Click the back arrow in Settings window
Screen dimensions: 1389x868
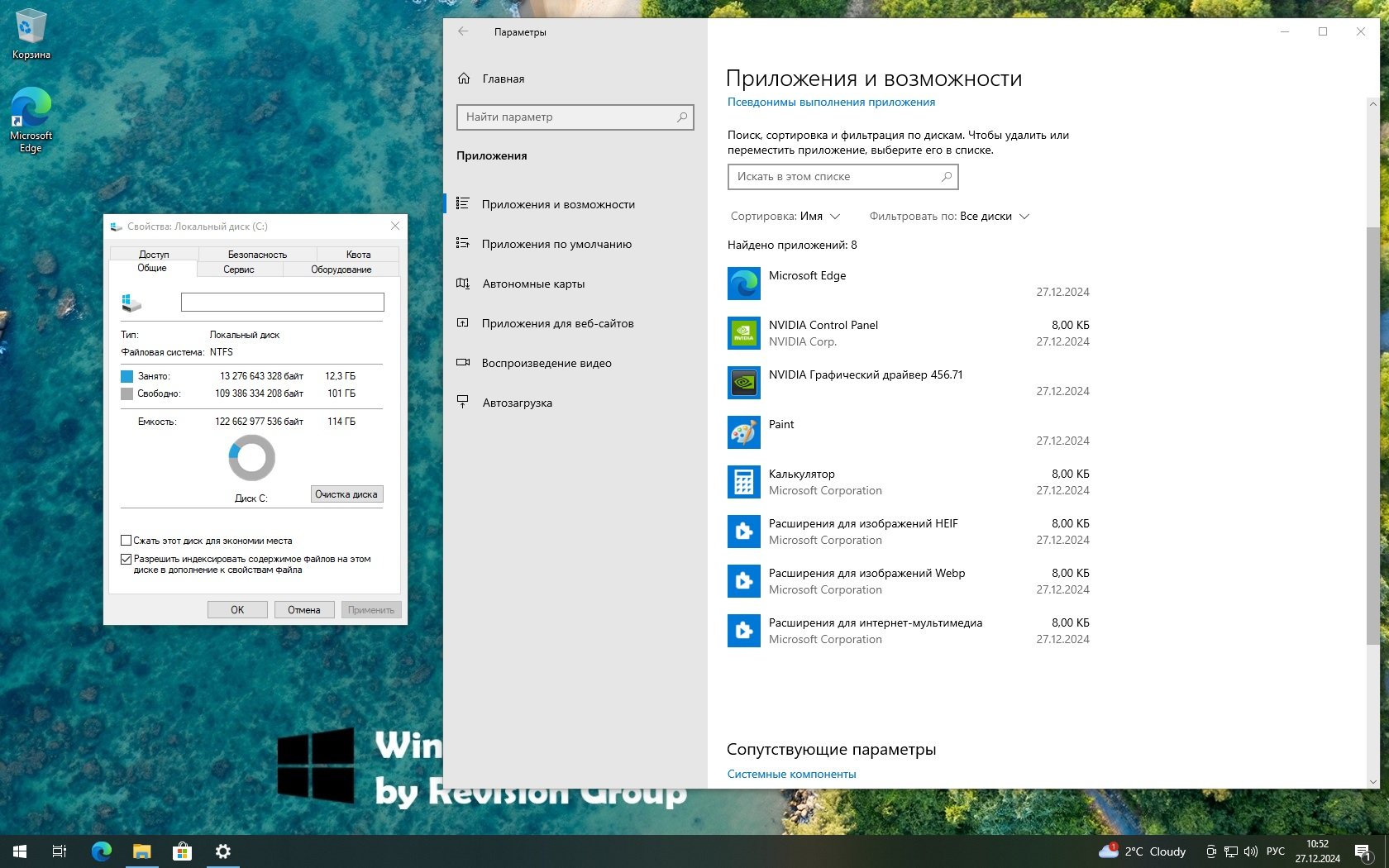click(463, 31)
